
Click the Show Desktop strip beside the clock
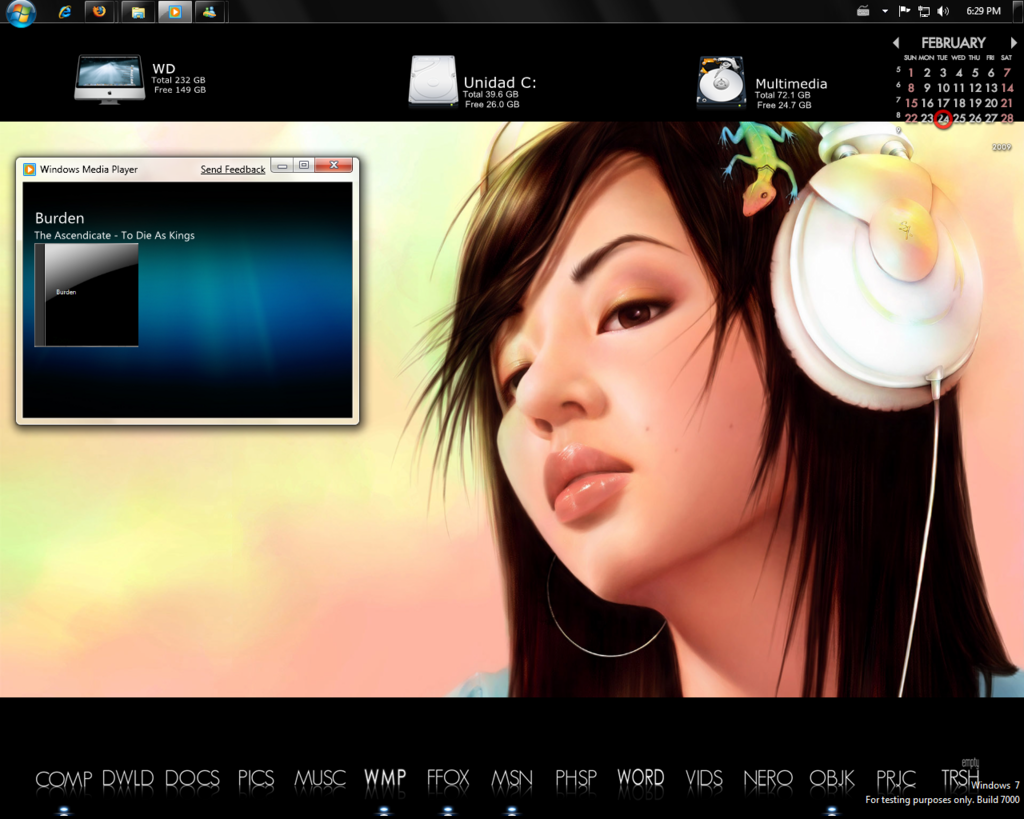point(1019,11)
